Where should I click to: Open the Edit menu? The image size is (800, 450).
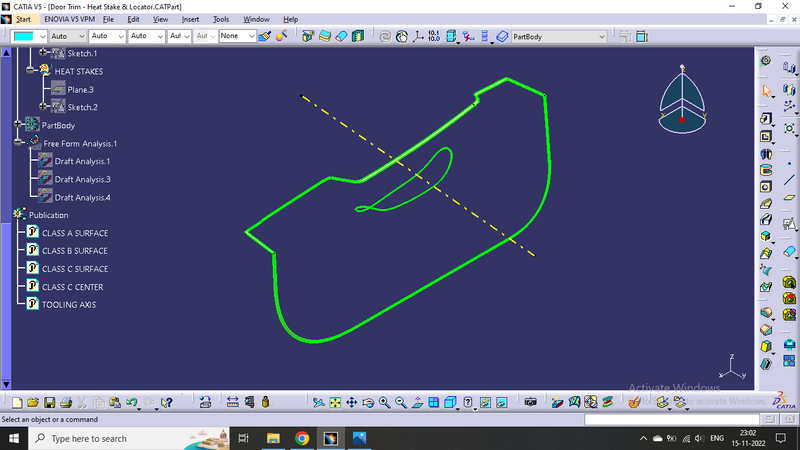tap(133, 19)
